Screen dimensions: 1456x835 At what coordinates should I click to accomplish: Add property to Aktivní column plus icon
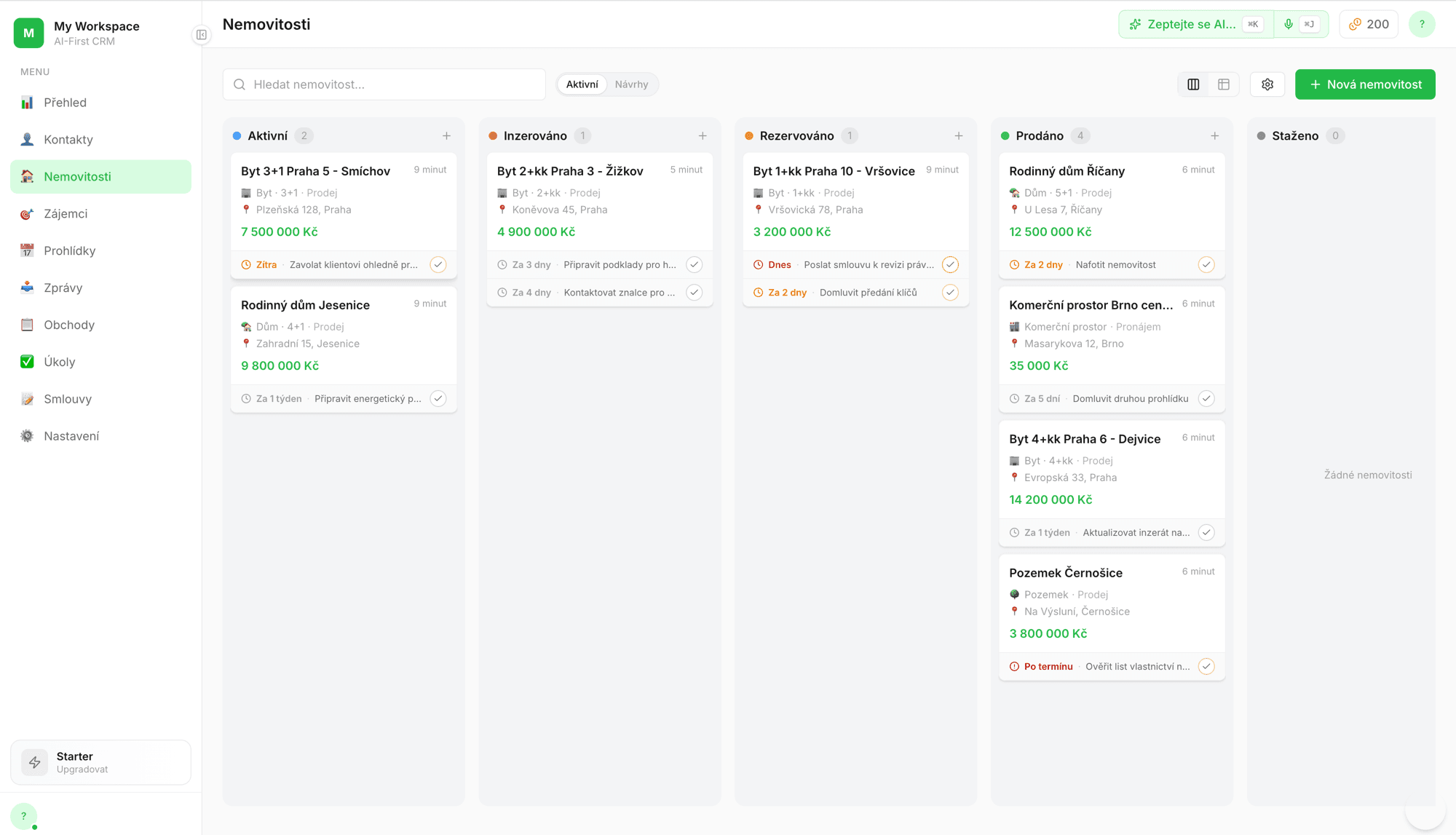(x=447, y=136)
